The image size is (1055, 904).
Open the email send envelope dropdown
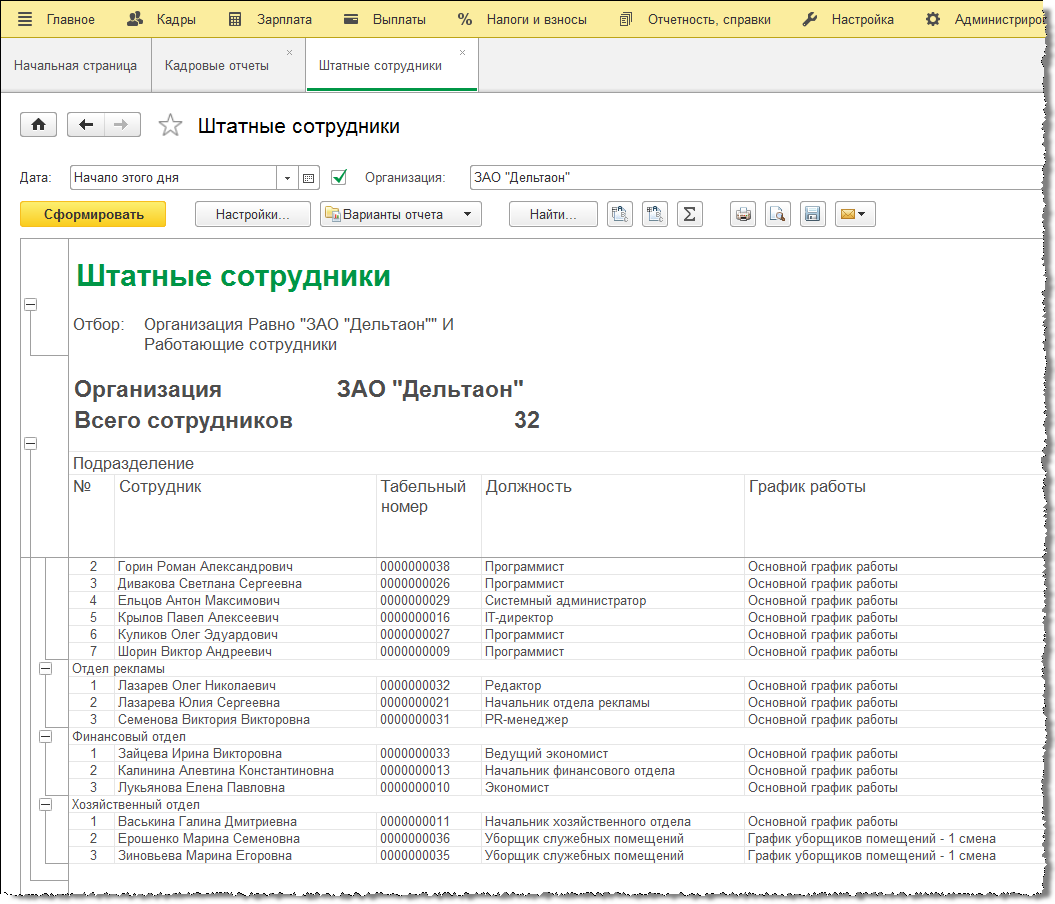pyautogui.click(x=854, y=215)
